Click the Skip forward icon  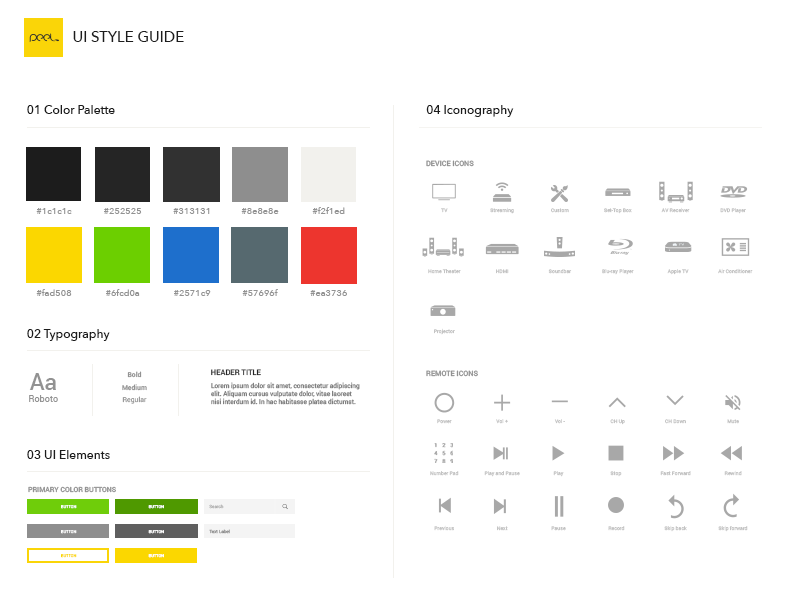(x=732, y=506)
